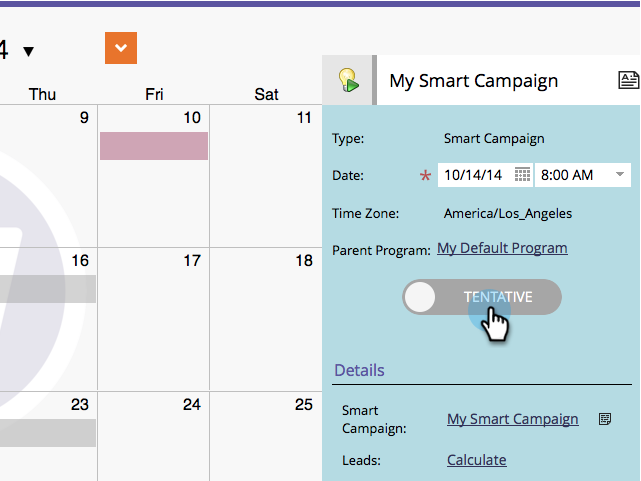Click the calendar cell for day 17

pyautogui.click(x=154, y=320)
